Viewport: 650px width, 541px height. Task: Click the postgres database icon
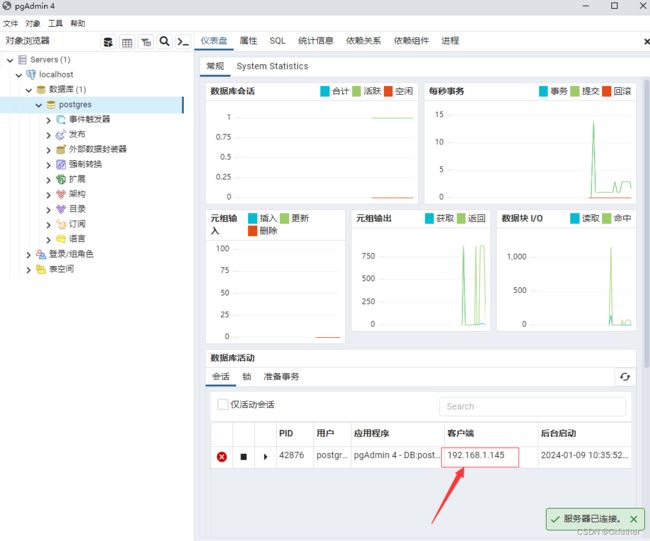(51, 105)
